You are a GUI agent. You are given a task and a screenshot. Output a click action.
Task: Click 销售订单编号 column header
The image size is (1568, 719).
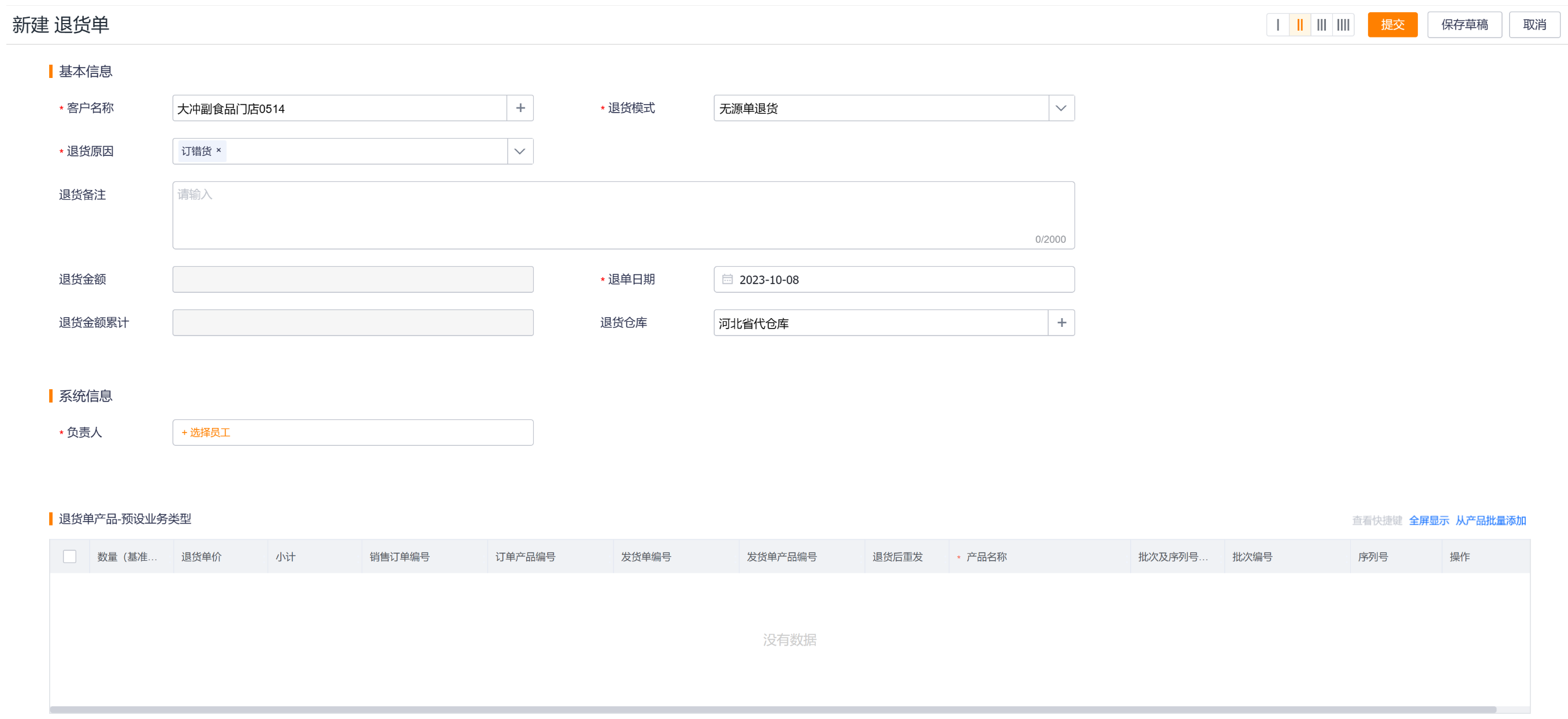point(399,557)
